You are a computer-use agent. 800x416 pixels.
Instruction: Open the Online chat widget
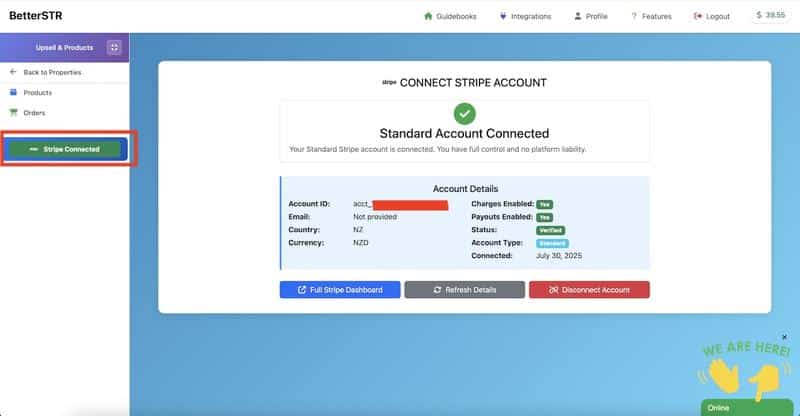coord(747,408)
